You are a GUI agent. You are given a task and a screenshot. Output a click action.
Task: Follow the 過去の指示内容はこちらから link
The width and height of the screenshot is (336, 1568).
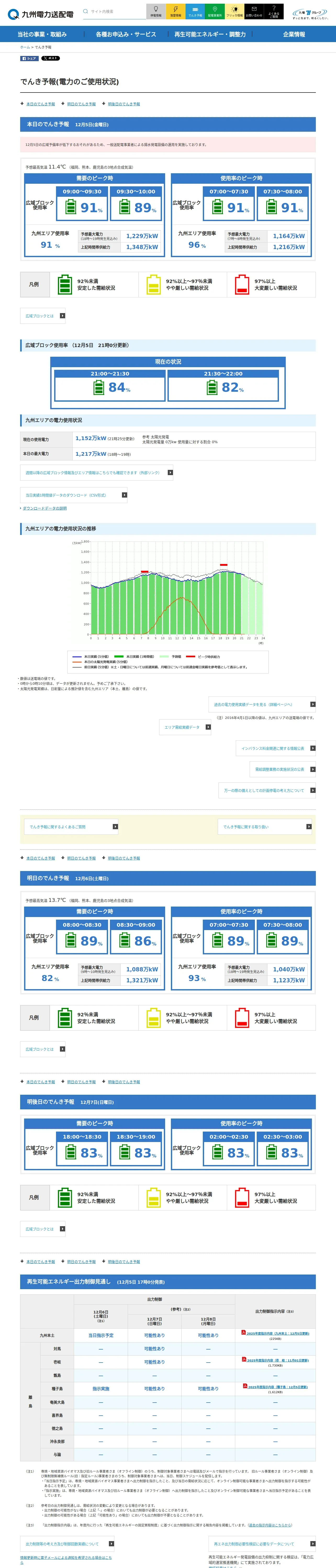click(270, 1525)
